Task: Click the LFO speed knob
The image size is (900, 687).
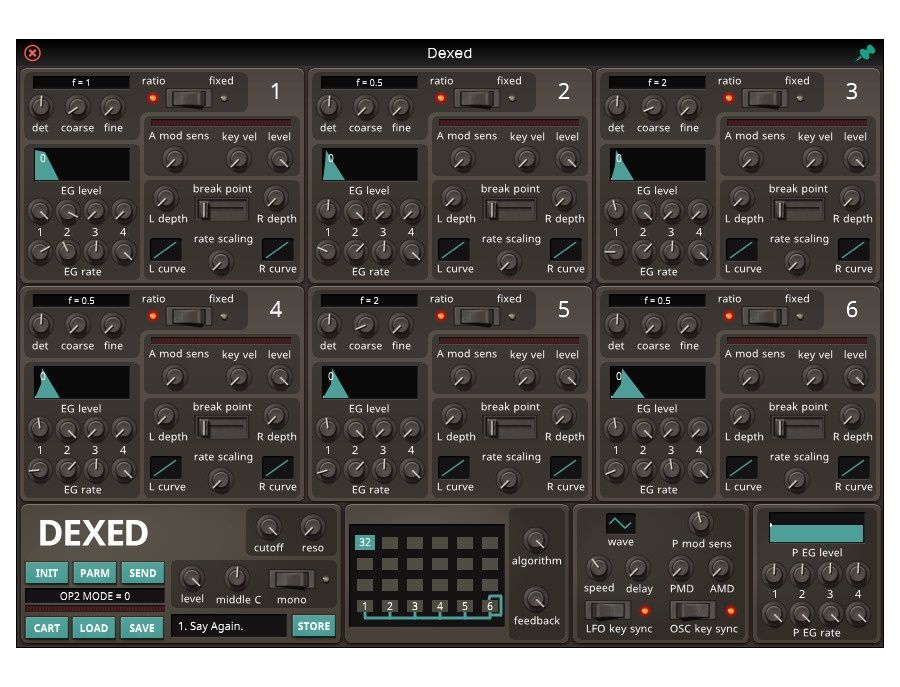Action: 598,567
